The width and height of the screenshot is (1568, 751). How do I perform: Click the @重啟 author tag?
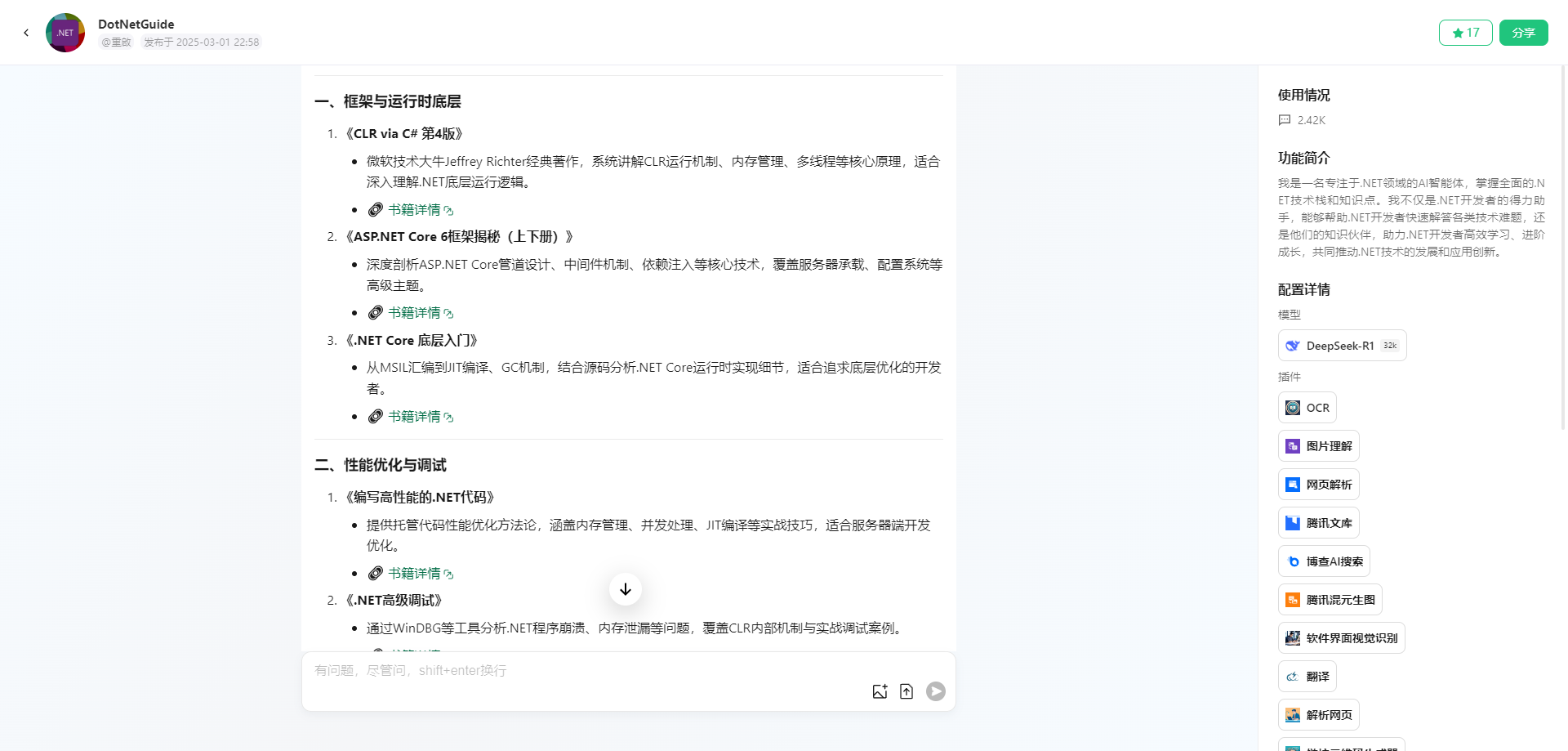[116, 42]
